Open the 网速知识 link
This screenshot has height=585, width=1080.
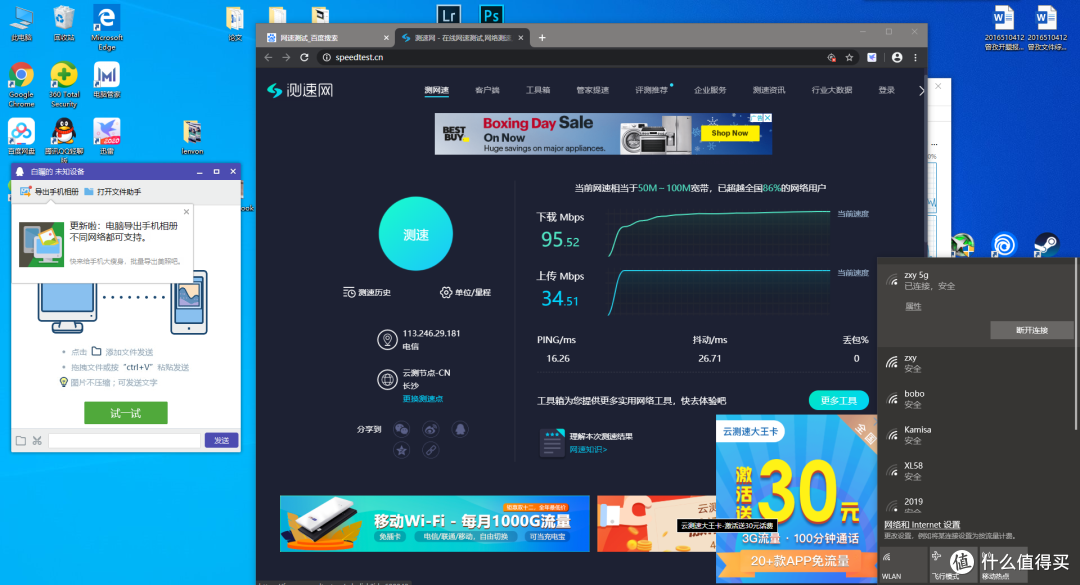tap(588, 449)
